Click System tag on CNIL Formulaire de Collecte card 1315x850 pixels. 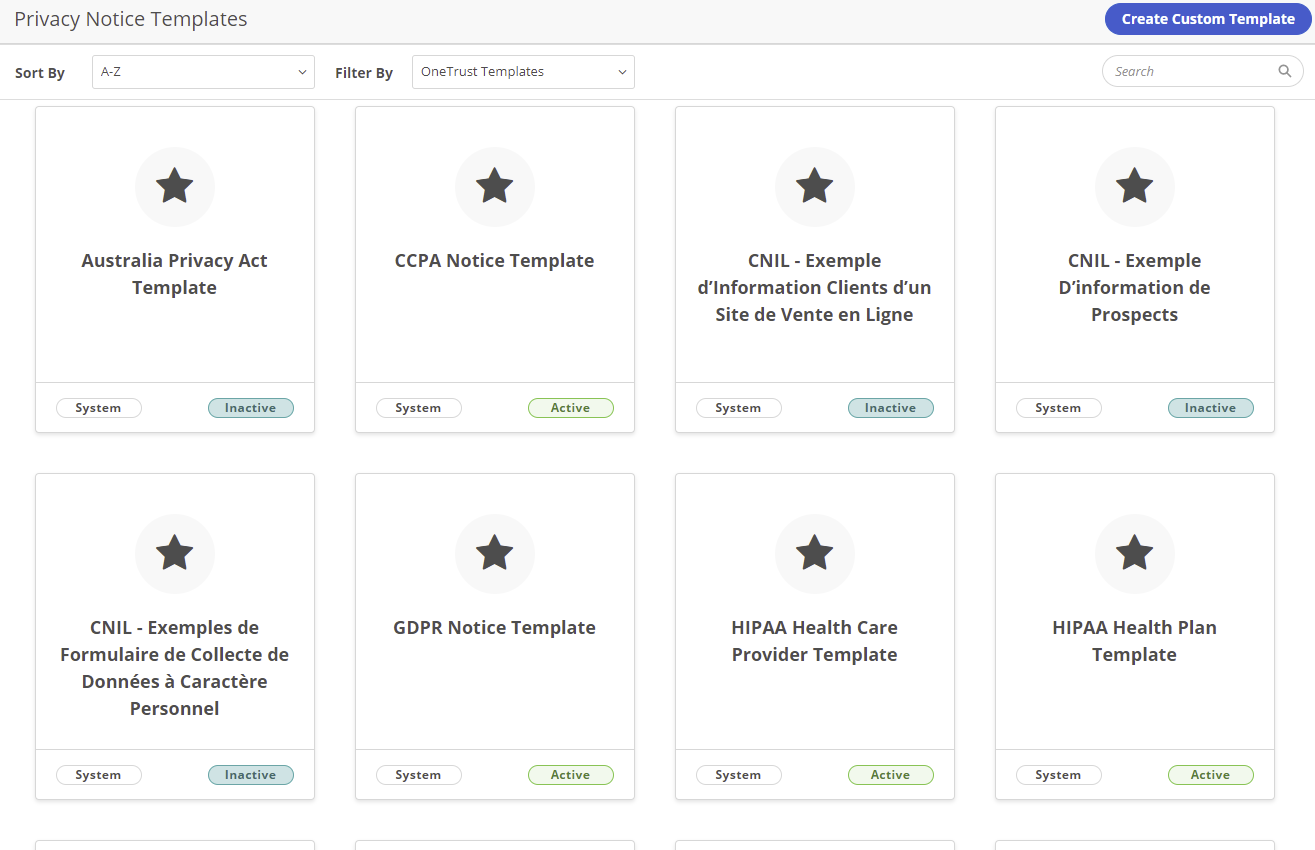[x=99, y=775]
